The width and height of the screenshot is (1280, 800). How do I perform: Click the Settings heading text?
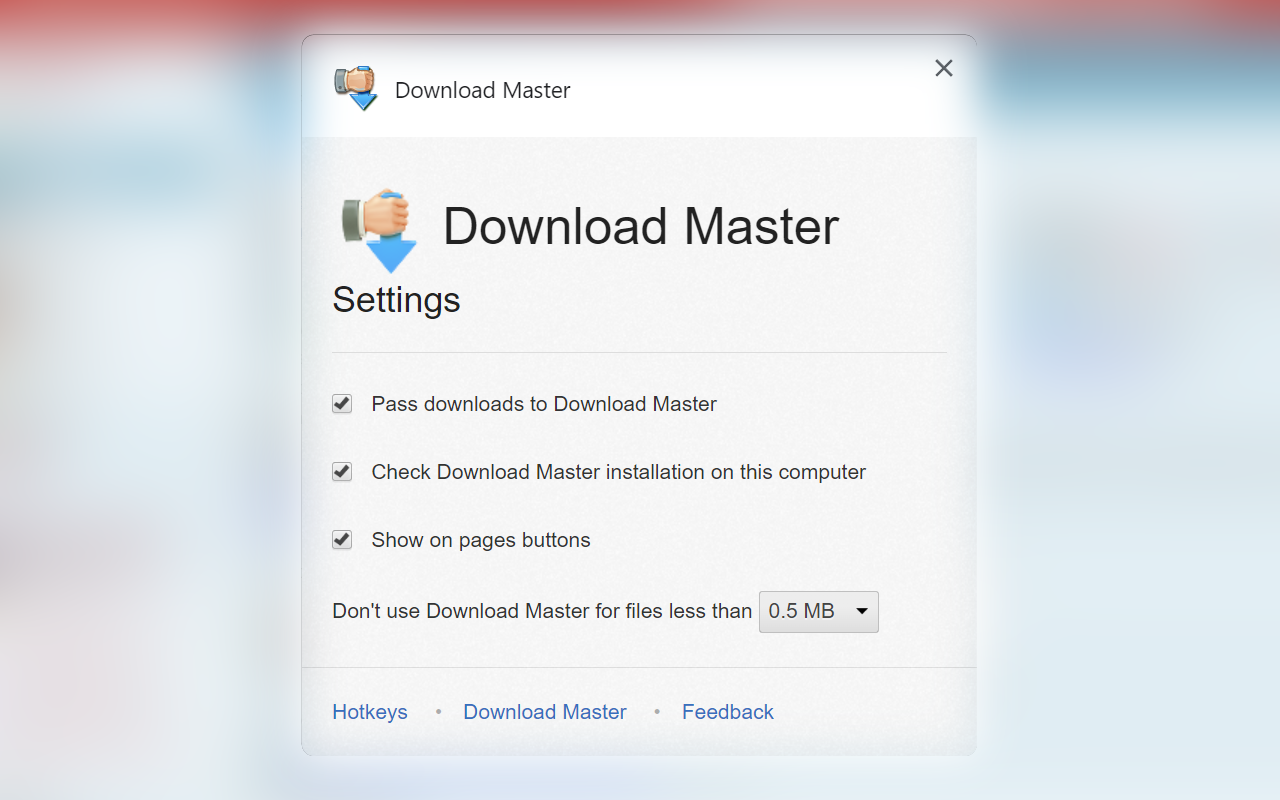396,300
